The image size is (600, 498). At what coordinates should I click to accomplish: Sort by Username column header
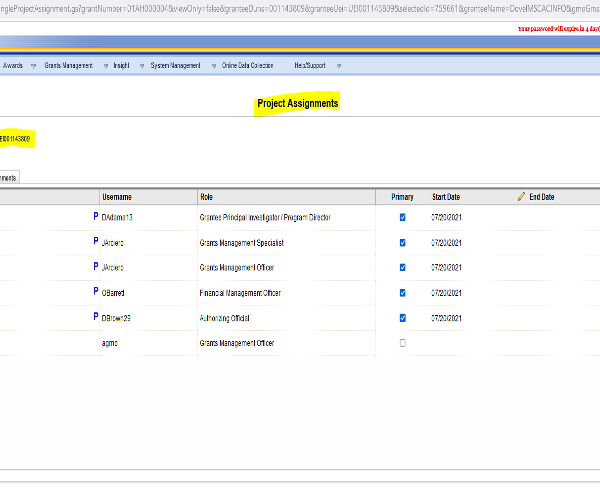117,197
